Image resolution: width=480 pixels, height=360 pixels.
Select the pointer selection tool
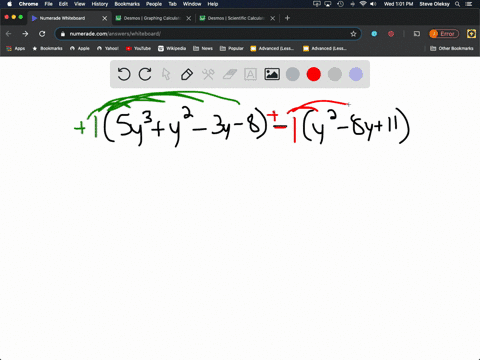click(166, 74)
